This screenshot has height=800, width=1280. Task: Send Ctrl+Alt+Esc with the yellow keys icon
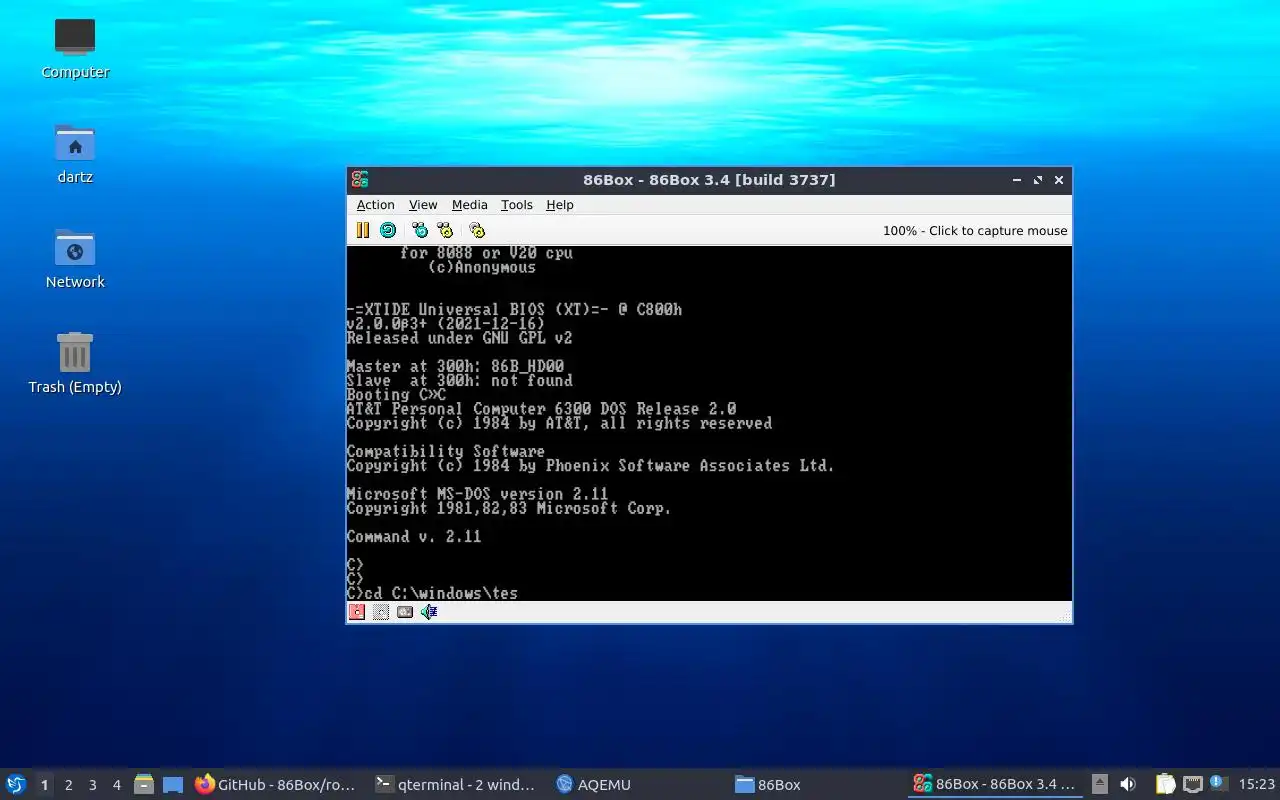pos(445,230)
